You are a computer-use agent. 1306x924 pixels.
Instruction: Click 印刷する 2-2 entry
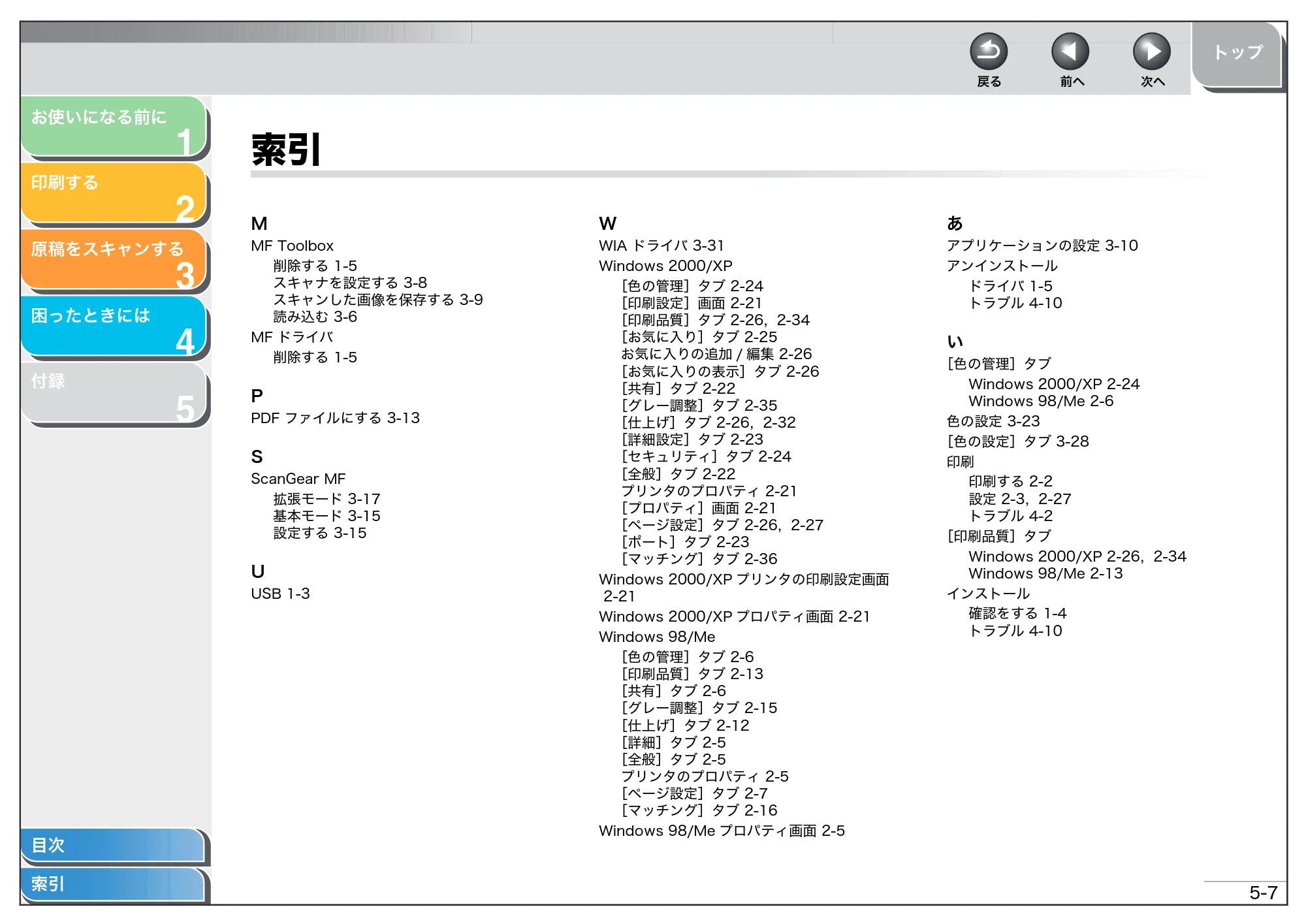click(x=1010, y=481)
